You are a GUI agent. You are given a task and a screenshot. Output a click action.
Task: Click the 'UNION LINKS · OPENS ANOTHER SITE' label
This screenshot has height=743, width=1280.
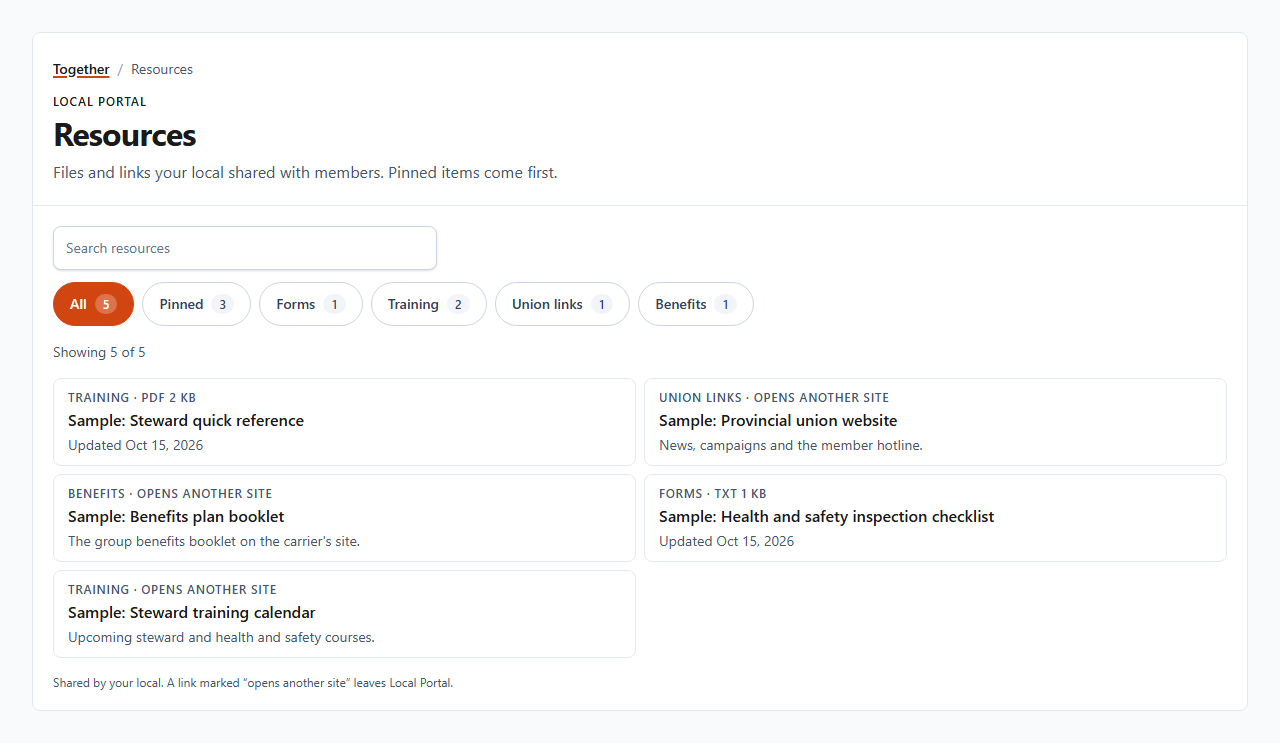pyautogui.click(x=774, y=398)
